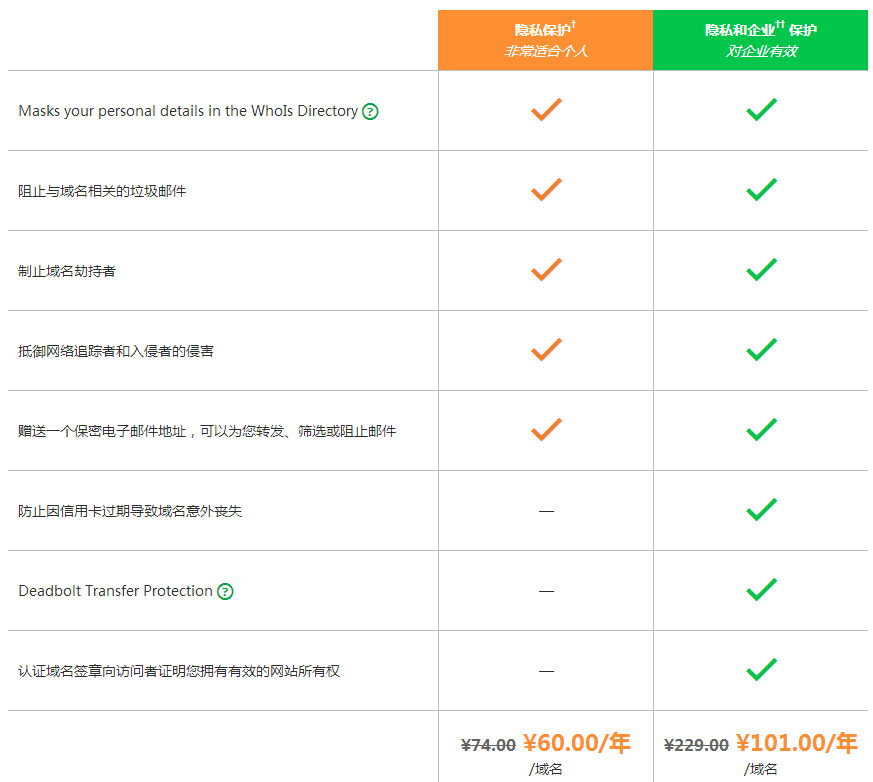The width and height of the screenshot is (873, 782).
Task: Click green checkmark in Deadbolt Transfer Protection row
Action: pyautogui.click(x=761, y=589)
